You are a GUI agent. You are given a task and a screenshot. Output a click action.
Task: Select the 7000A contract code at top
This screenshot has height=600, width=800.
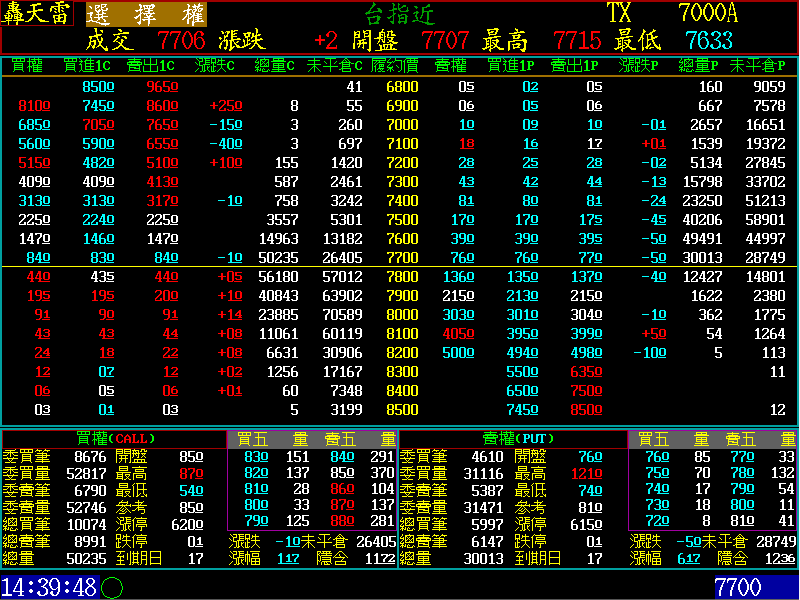[x=707, y=13]
